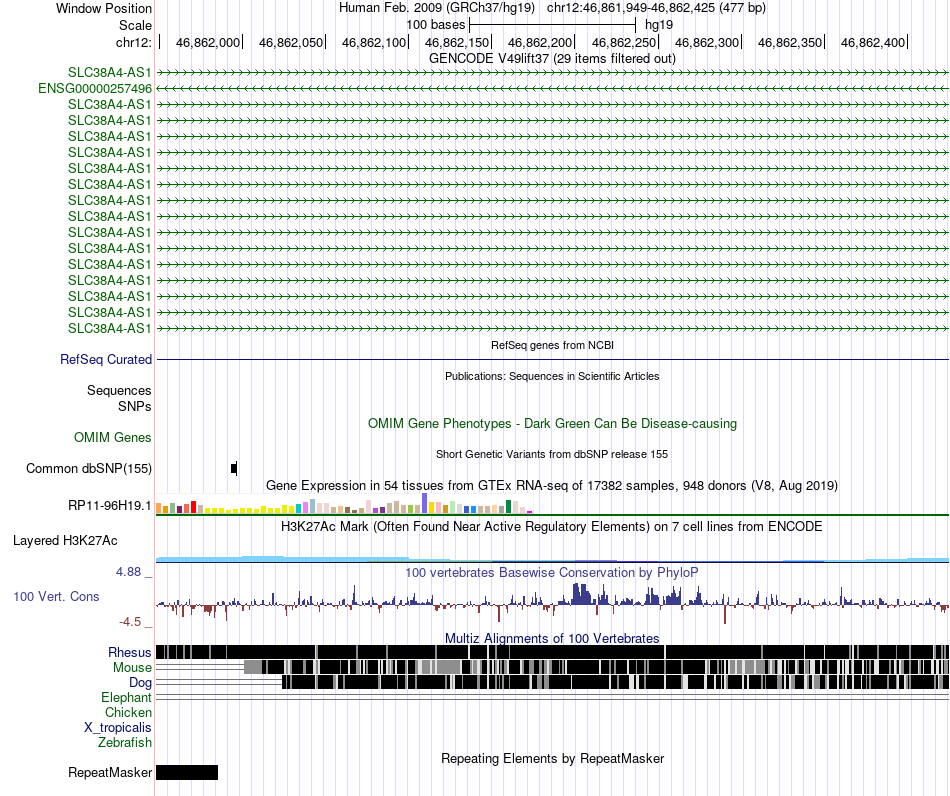Click the Zebrafish species label
The height and width of the screenshot is (796, 950).
pos(125,742)
